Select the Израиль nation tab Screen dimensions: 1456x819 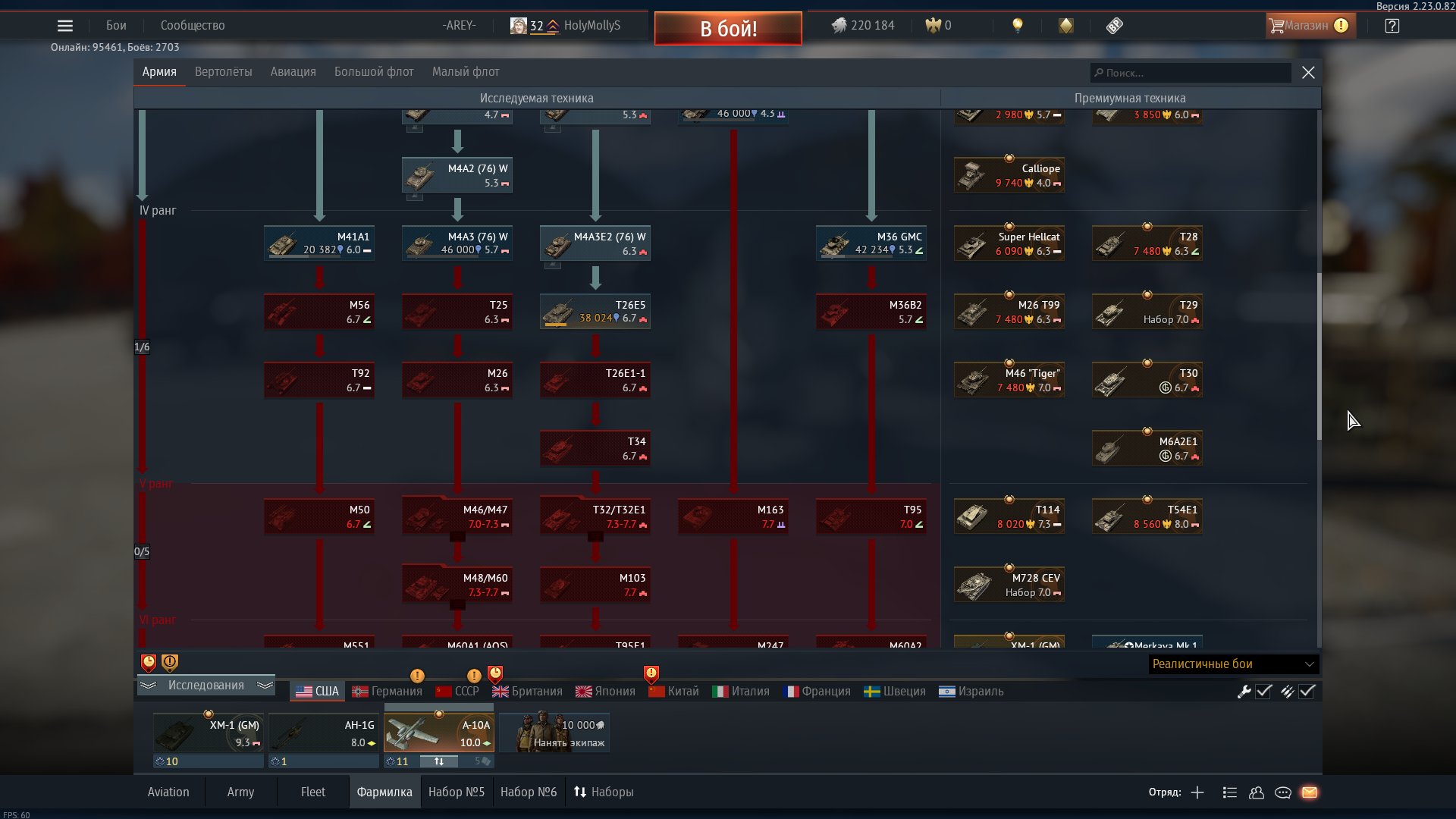pos(971,692)
